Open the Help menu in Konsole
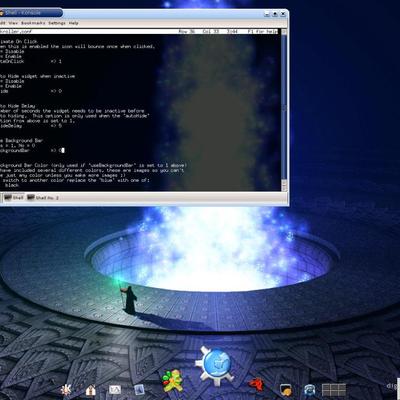 [x=73, y=23]
